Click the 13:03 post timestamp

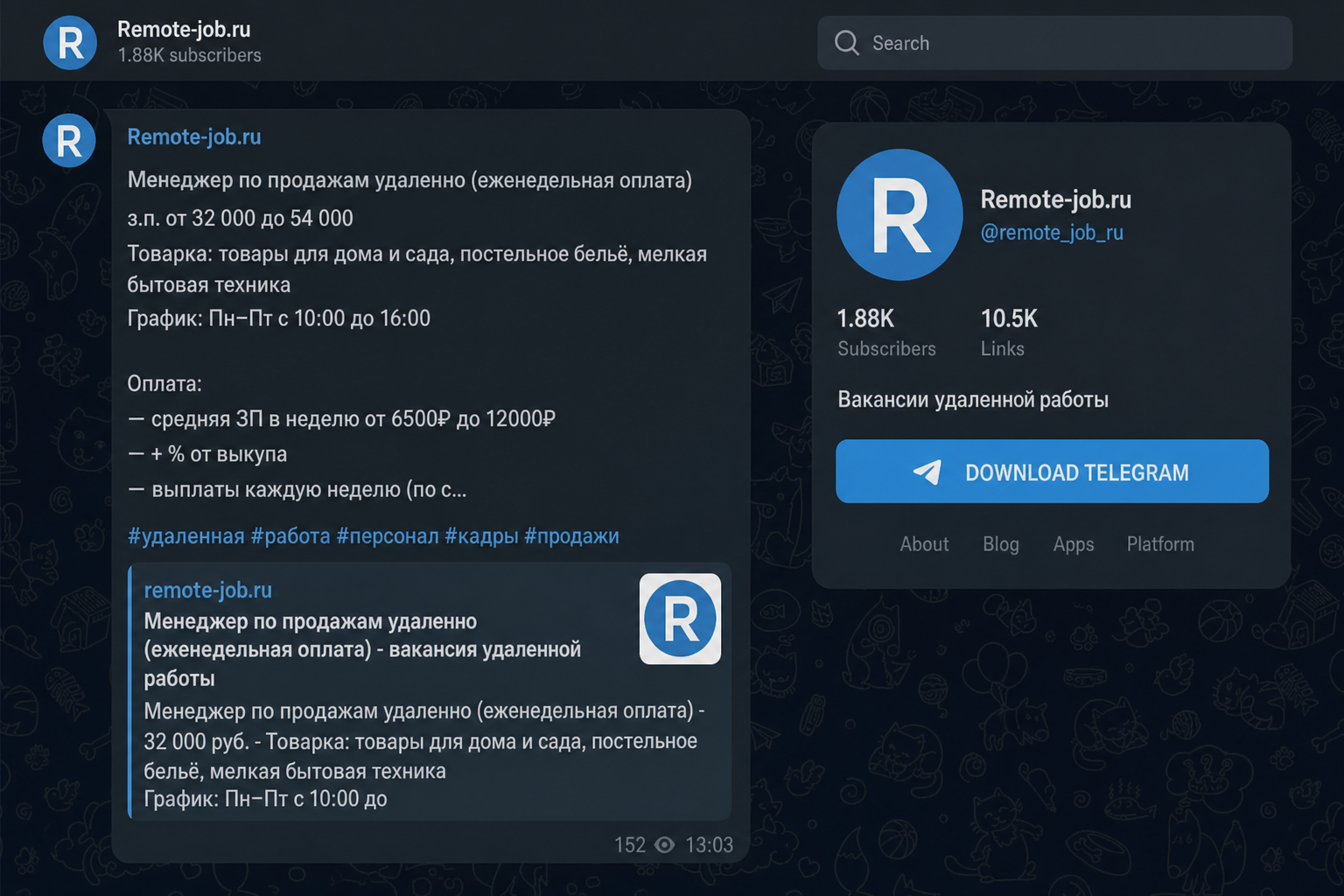click(x=709, y=844)
